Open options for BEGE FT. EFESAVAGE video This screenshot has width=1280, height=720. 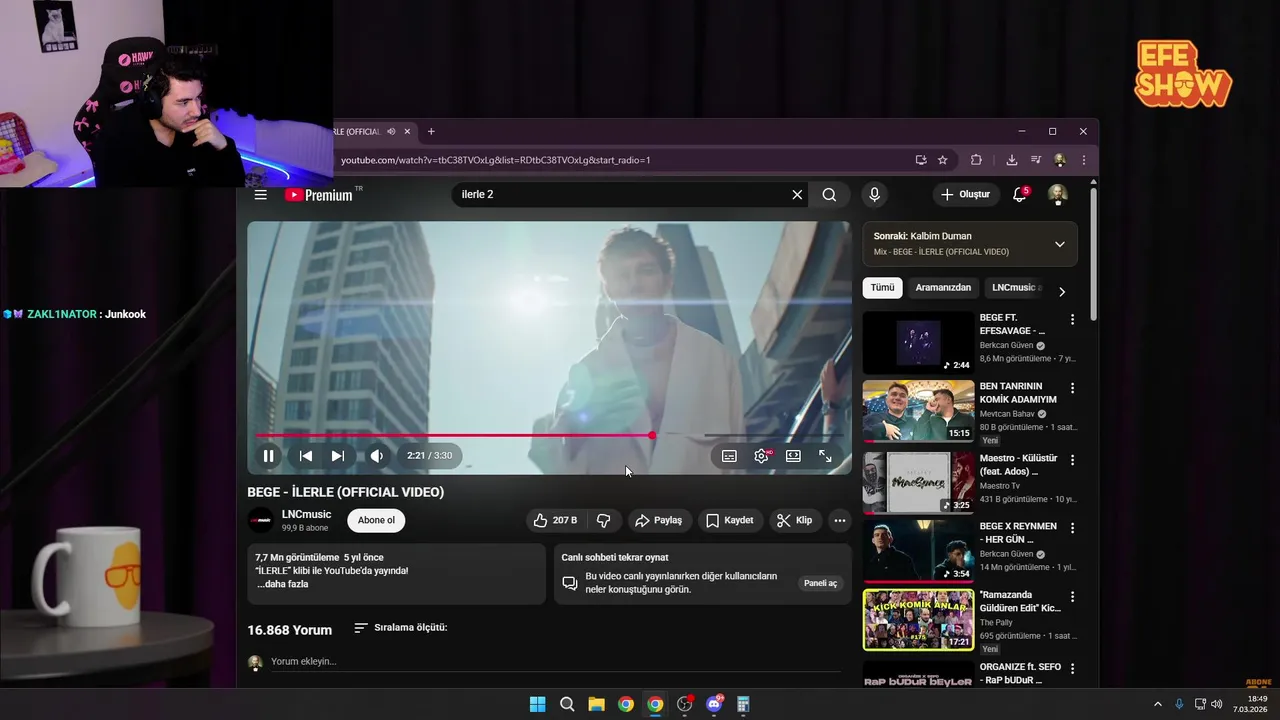click(1072, 320)
